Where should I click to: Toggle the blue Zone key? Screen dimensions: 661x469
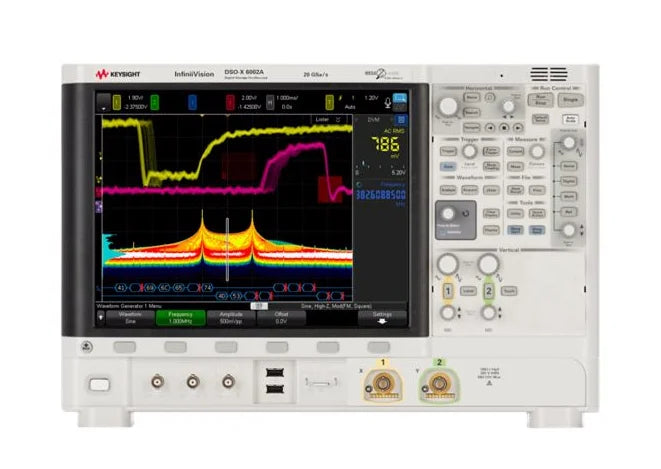448,166
